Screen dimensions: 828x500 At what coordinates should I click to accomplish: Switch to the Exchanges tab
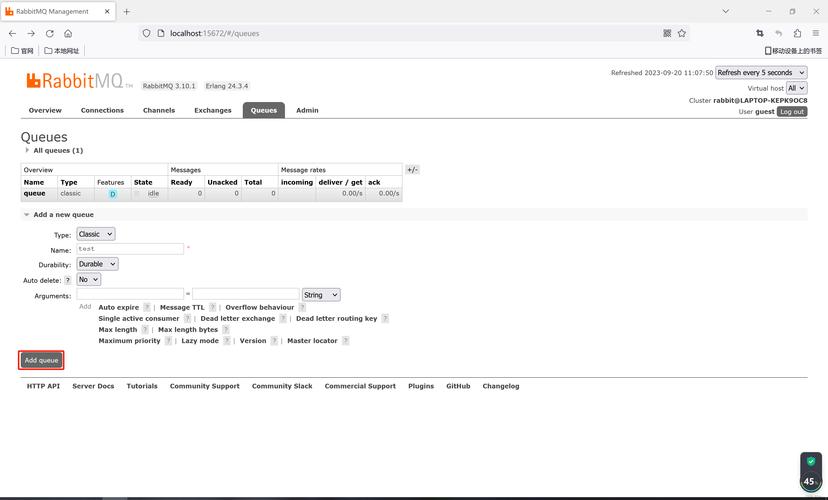212,110
